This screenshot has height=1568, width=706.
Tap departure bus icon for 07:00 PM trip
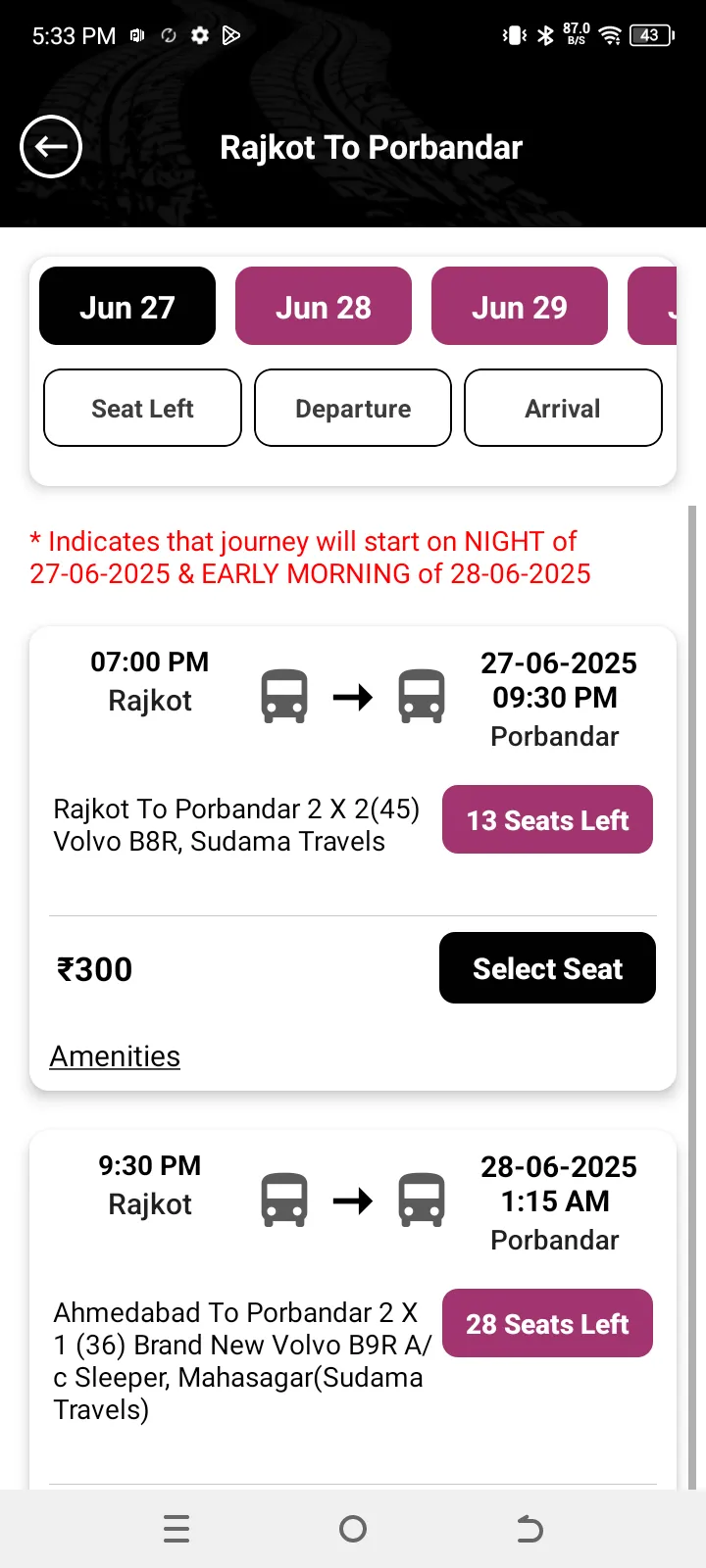coord(284,697)
